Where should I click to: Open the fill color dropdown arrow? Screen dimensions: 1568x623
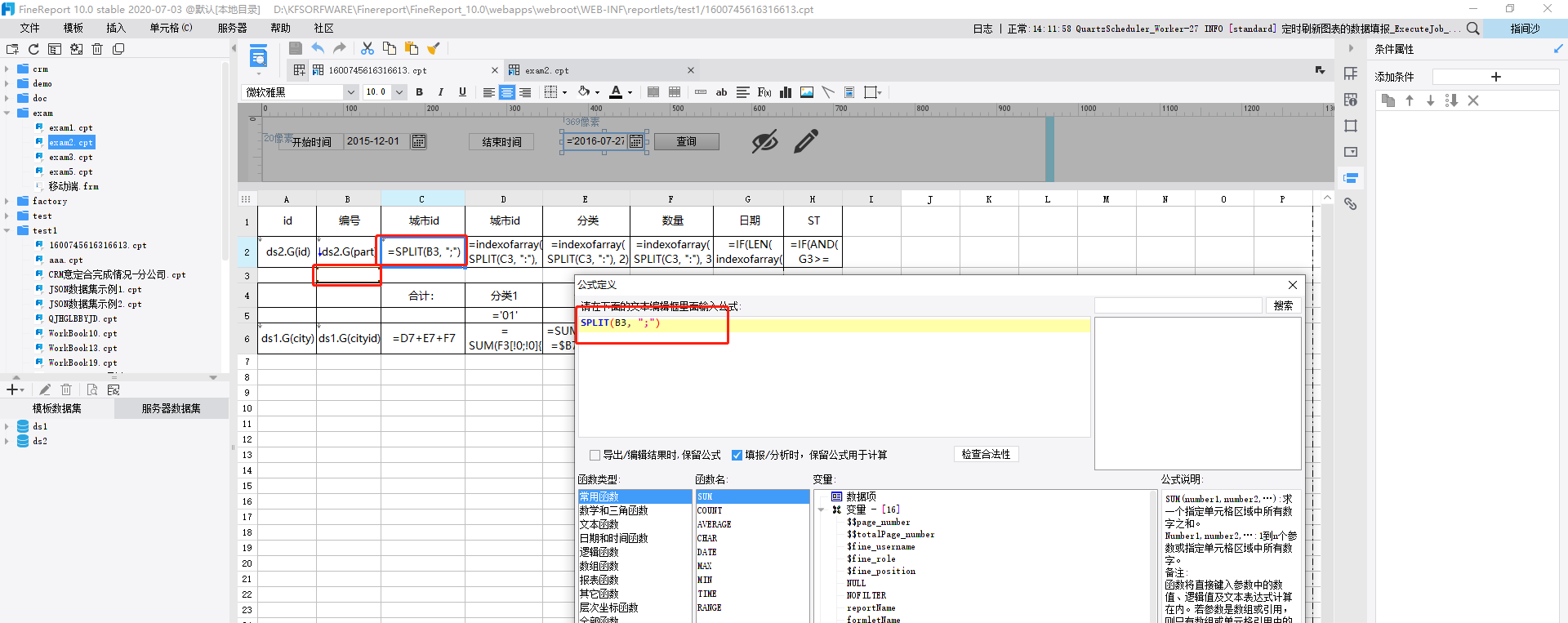(x=597, y=92)
